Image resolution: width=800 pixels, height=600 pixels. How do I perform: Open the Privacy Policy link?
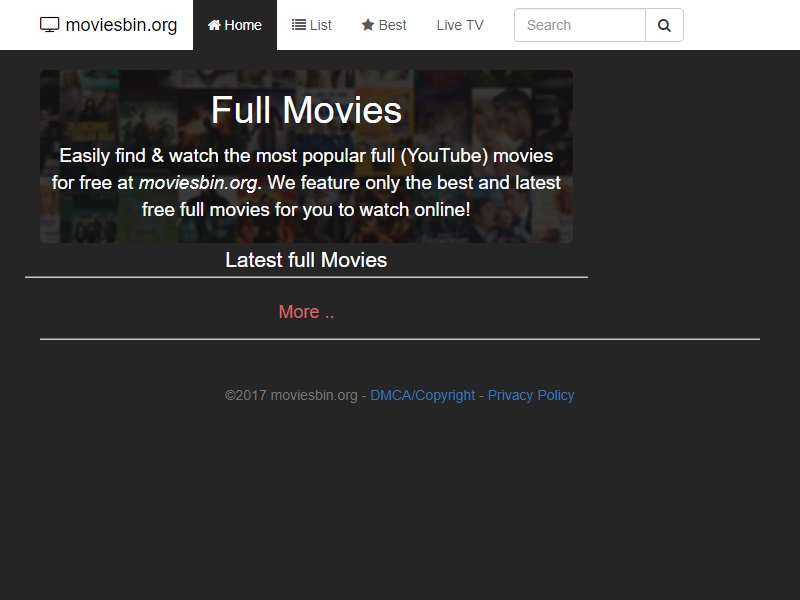pyautogui.click(x=531, y=395)
